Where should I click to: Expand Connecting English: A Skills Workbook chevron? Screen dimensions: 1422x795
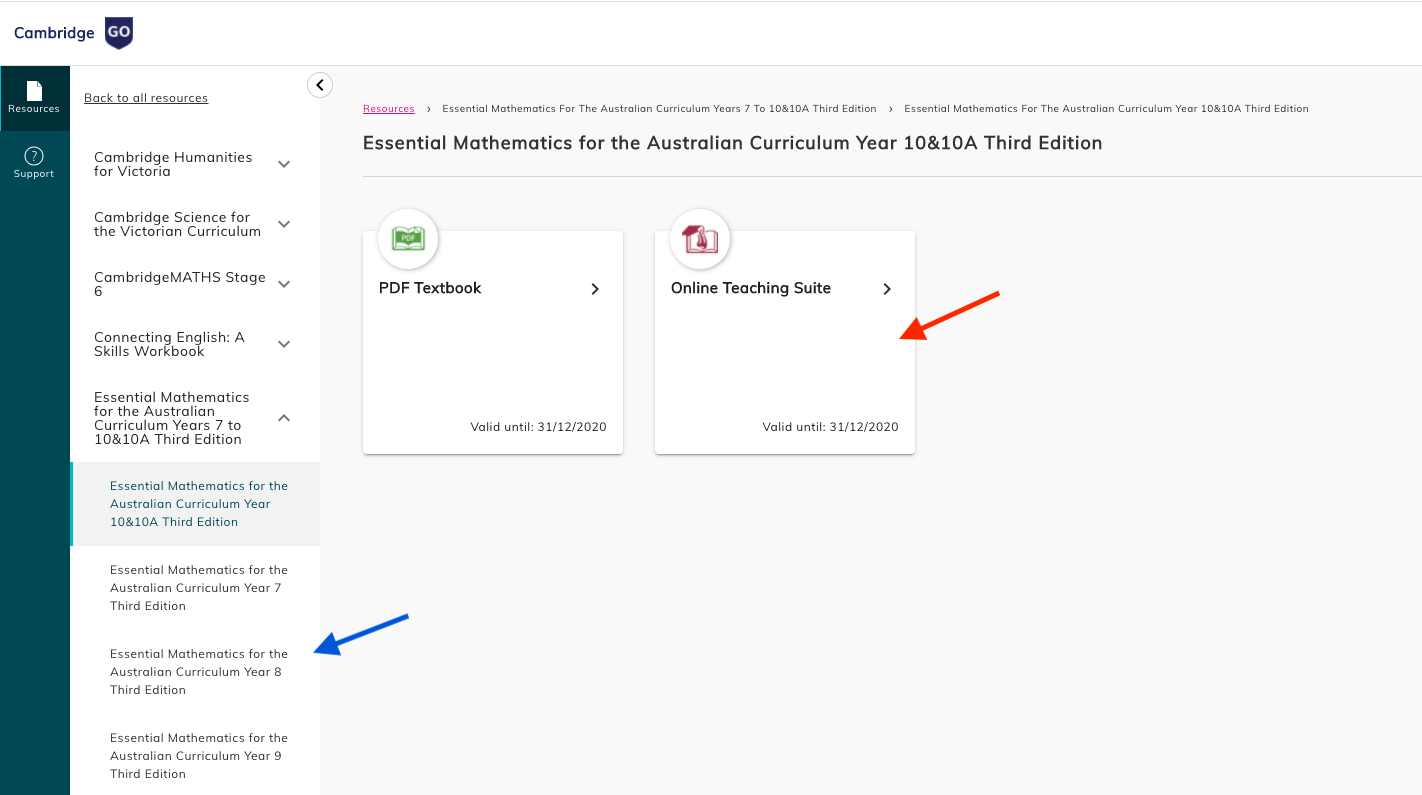point(284,344)
